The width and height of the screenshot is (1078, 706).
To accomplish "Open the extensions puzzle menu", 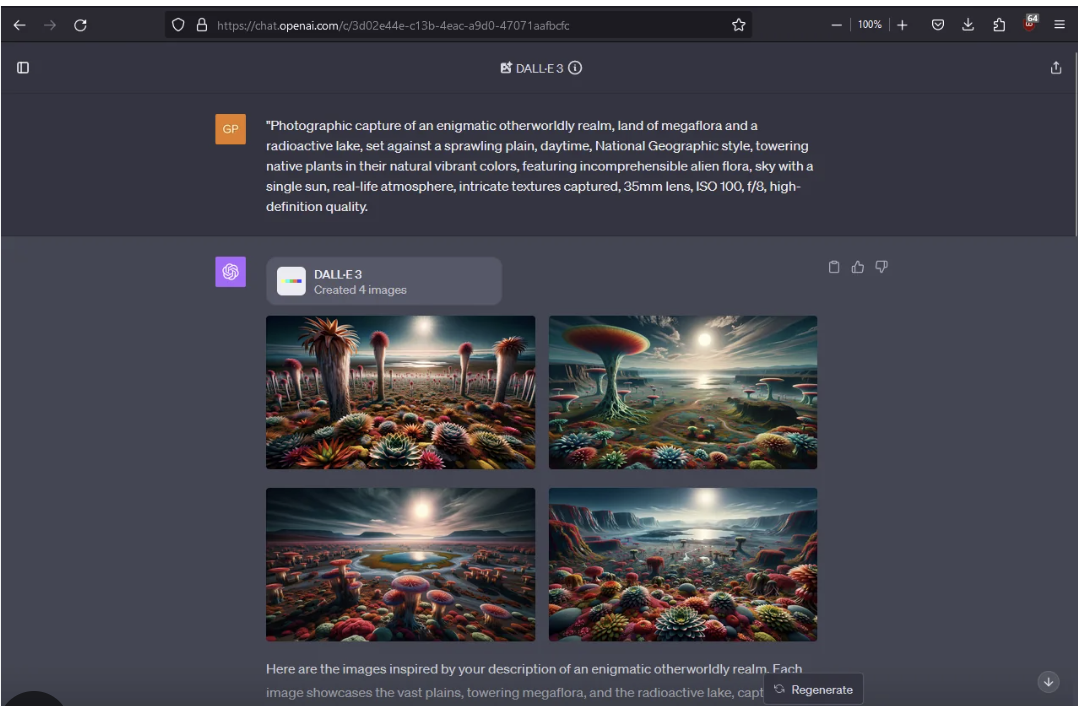I will [999, 25].
